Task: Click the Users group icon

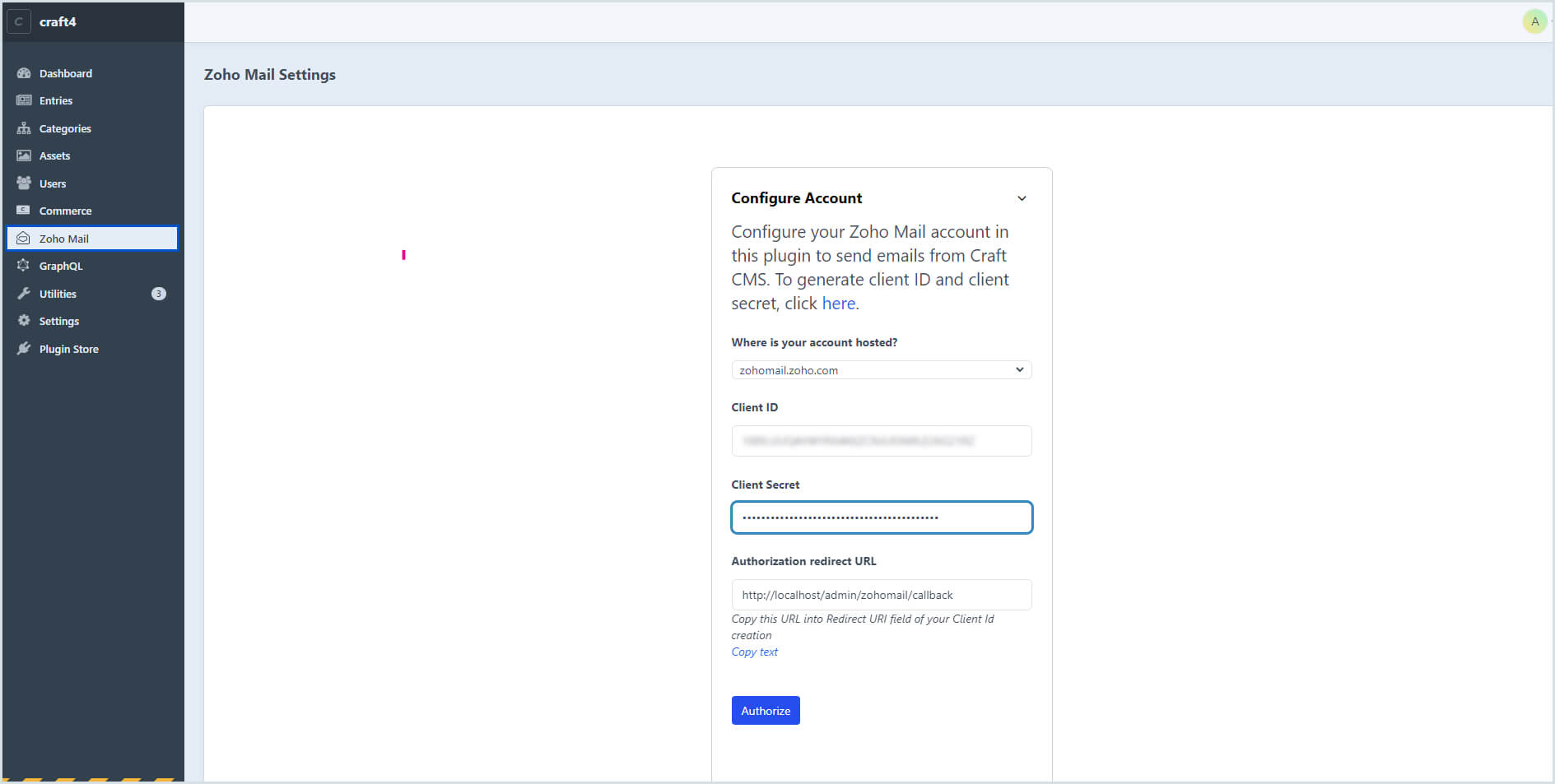Action: tap(24, 183)
